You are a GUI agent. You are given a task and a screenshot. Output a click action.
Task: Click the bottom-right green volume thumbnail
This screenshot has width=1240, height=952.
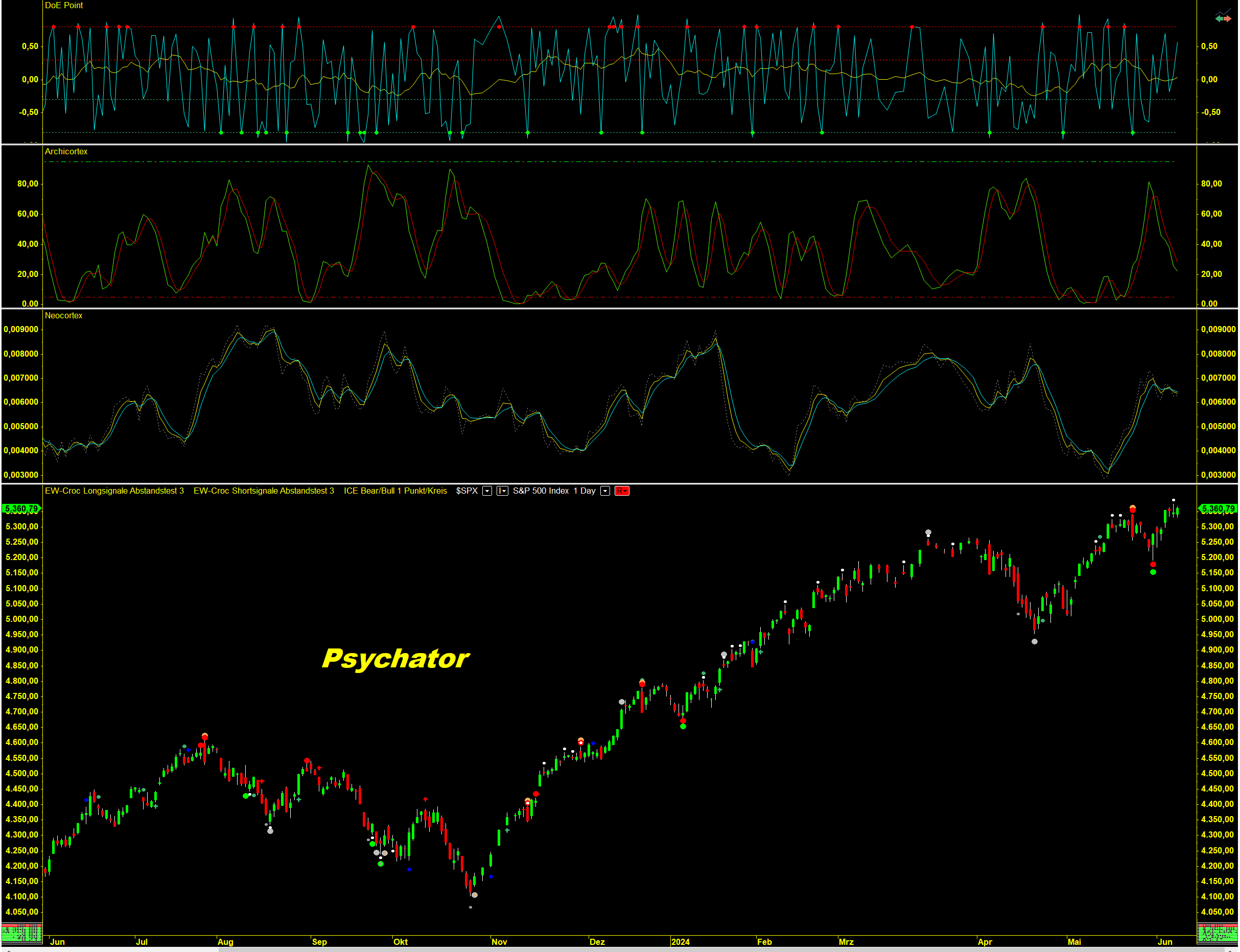pos(1218,932)
